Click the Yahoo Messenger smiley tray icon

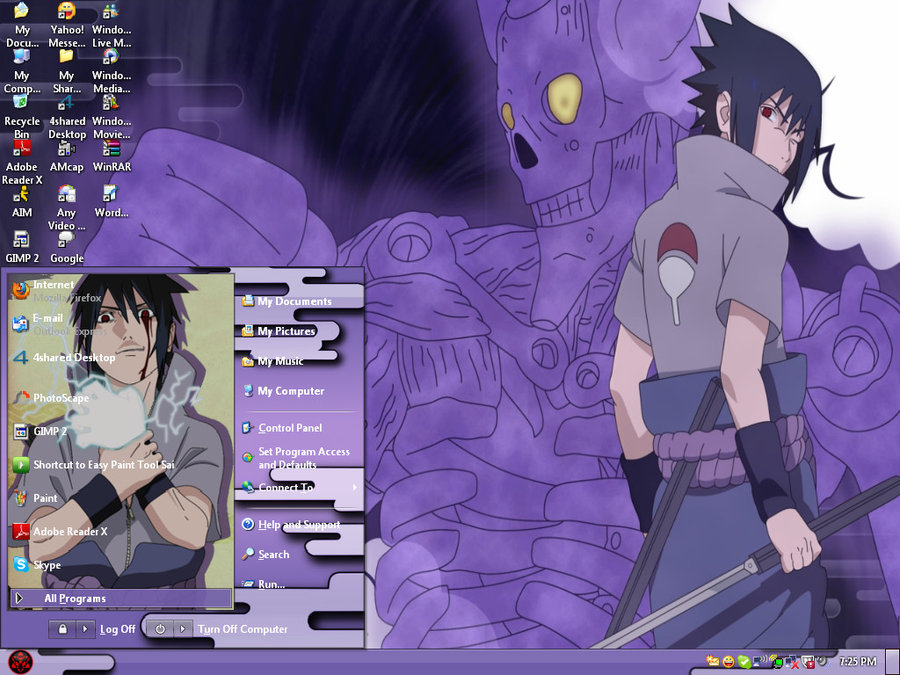[x=728, y=662]
